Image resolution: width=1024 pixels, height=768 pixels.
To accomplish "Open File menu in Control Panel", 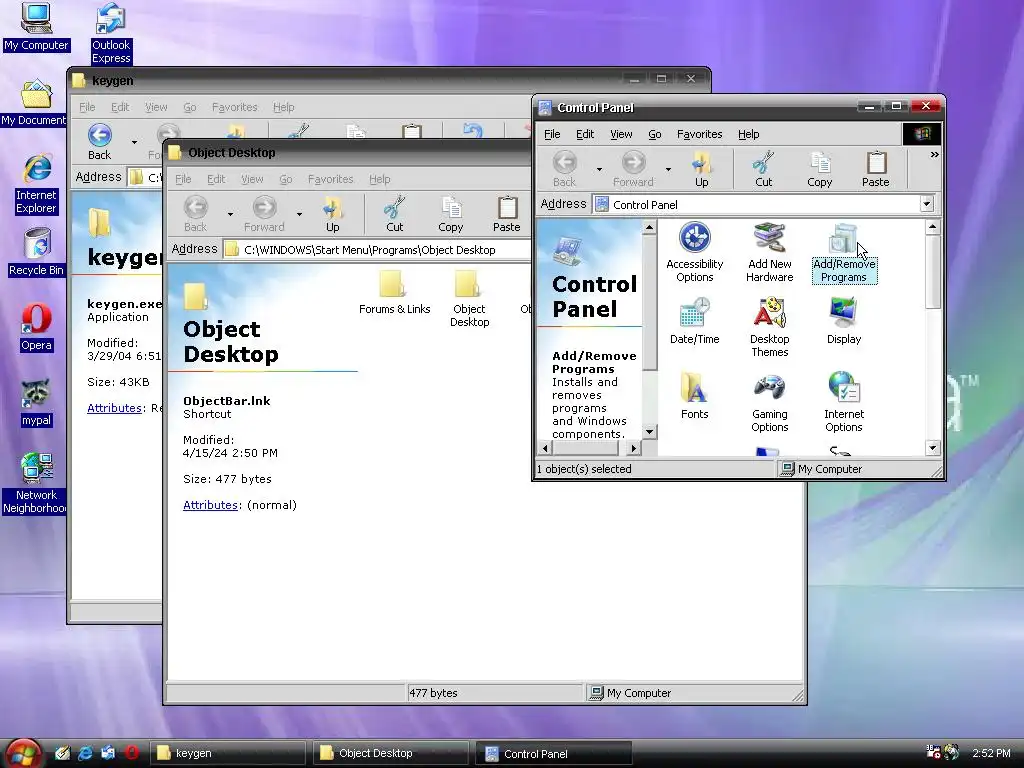I will tap(552, 134).
